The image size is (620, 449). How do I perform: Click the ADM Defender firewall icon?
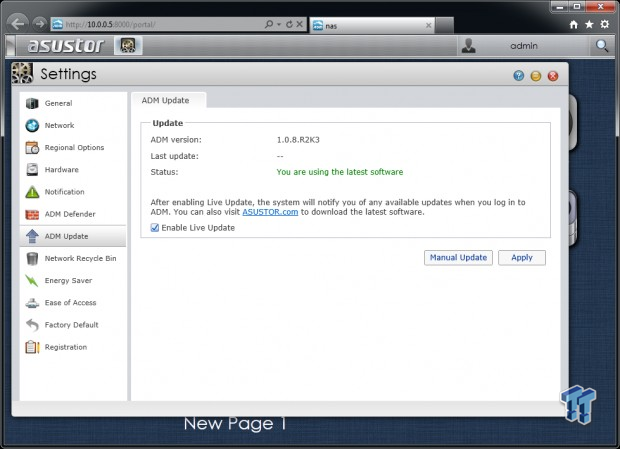[x=32, y=214]
